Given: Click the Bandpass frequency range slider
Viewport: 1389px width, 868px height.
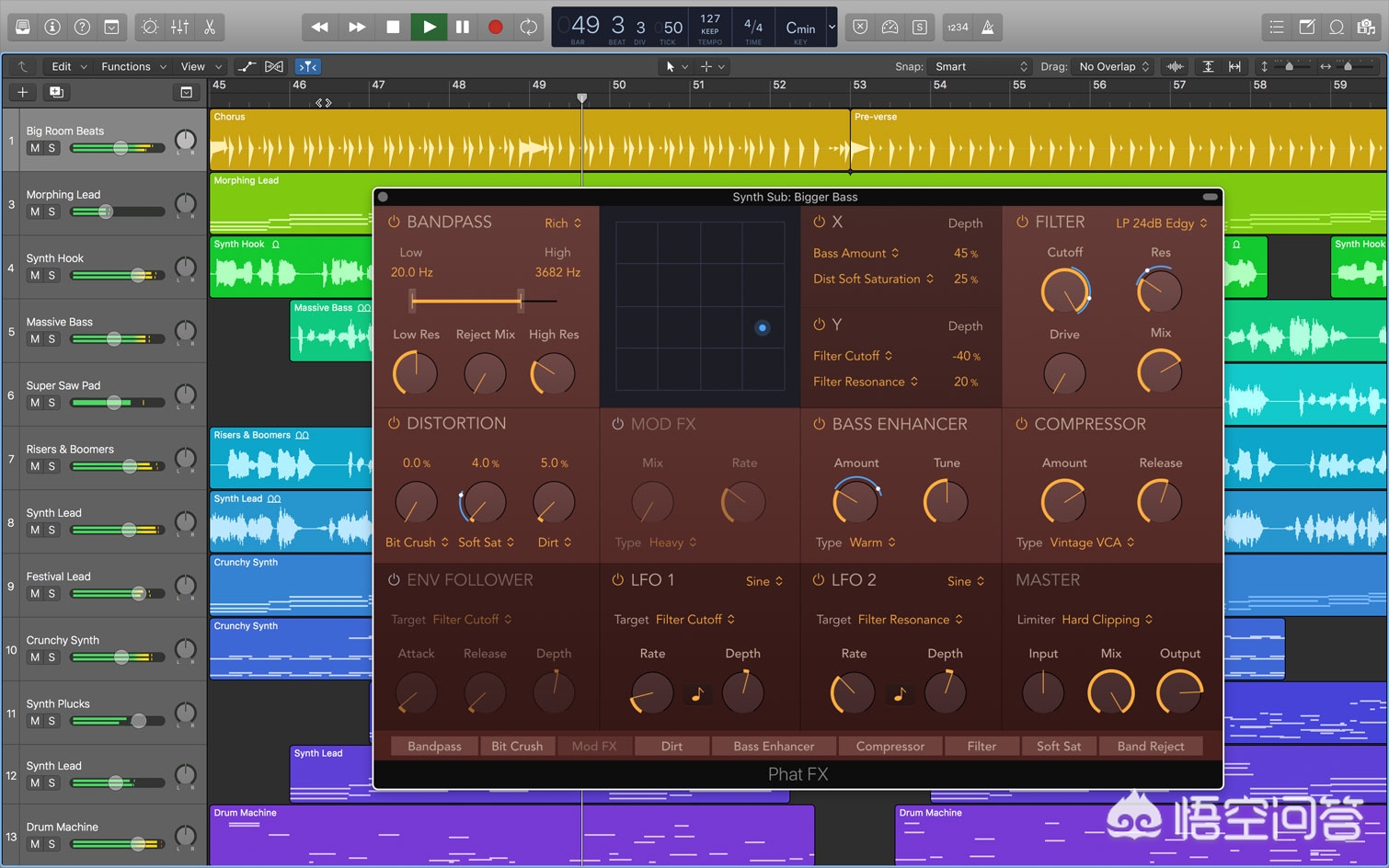Looking at the screenshot, I should [x=484, y=301].
